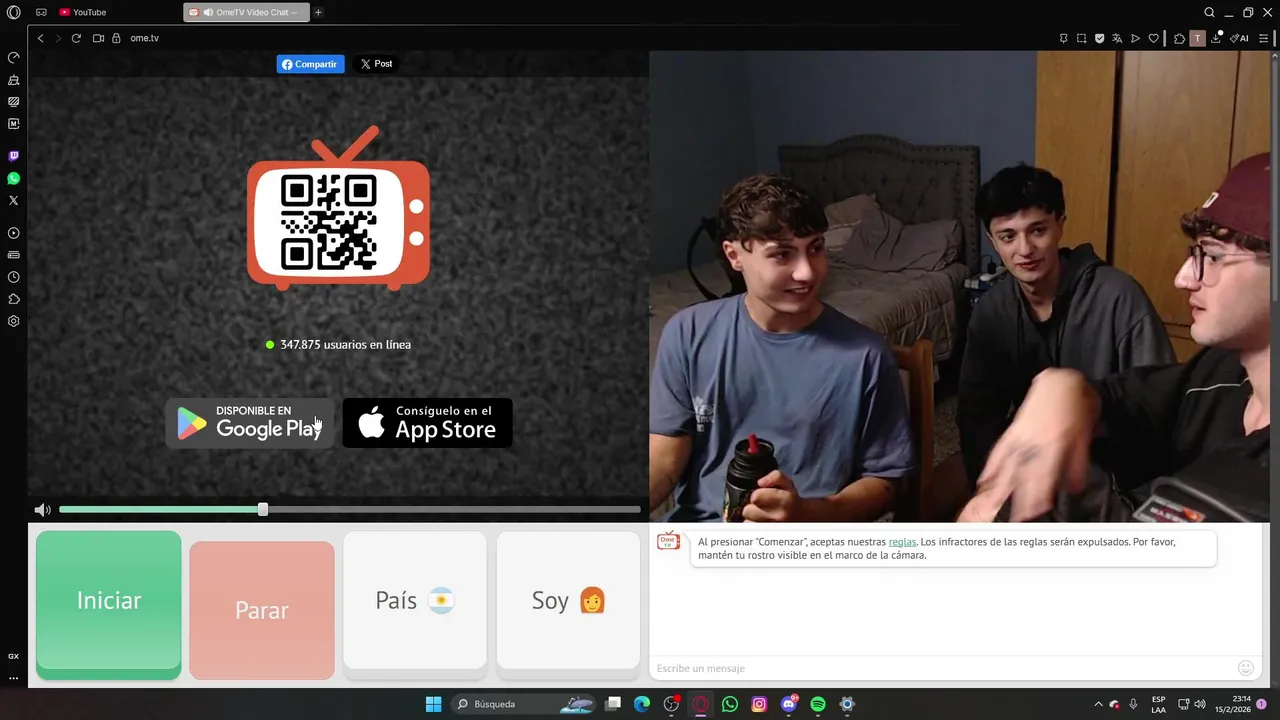Open the history clock icon in sidebar
The height and width of the screenshot is (720, 1280).
click(x=14, y=277)
